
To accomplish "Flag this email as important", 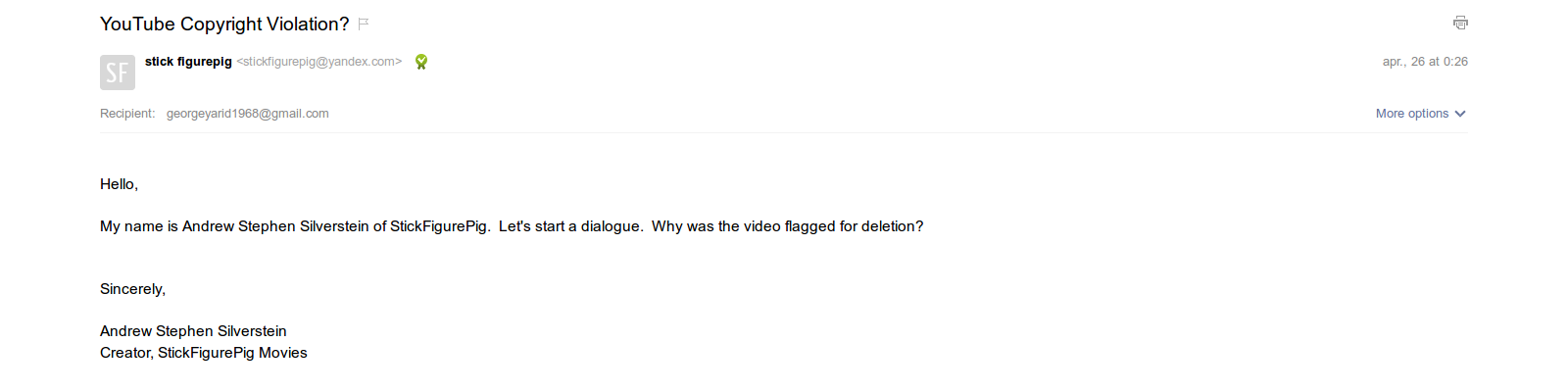I will click(364, 24).
